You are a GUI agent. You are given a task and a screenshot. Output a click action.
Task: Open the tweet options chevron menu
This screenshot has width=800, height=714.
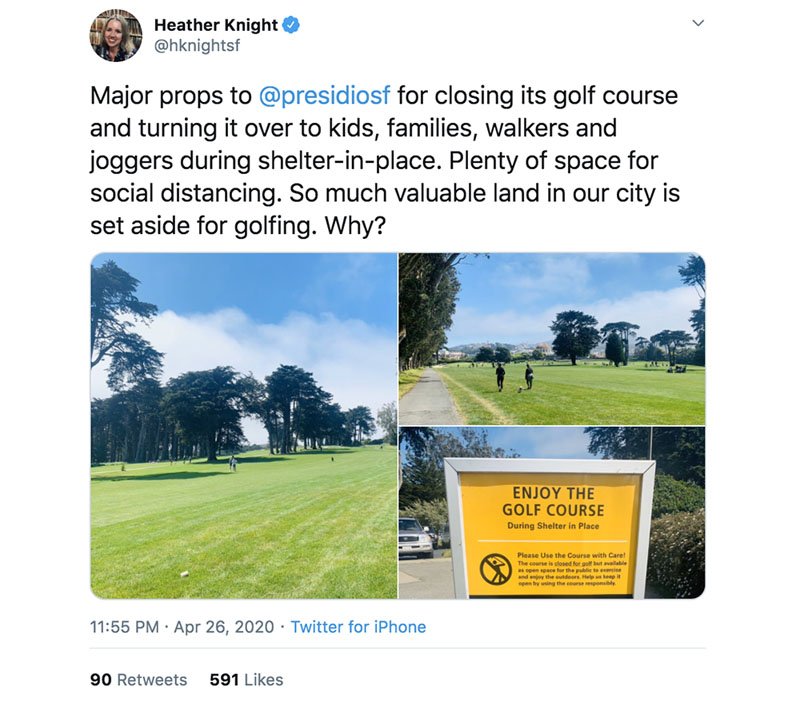click(x=698, y=24)
